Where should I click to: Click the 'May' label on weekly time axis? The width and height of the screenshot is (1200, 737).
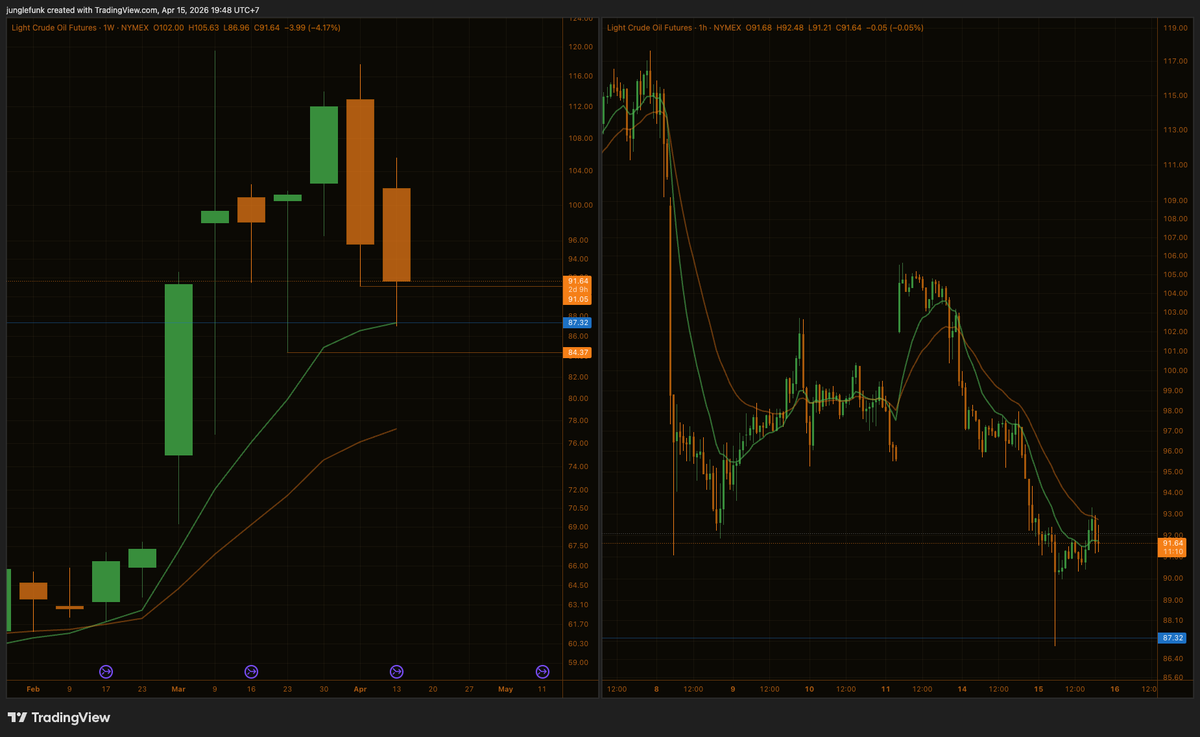point(505,689)
